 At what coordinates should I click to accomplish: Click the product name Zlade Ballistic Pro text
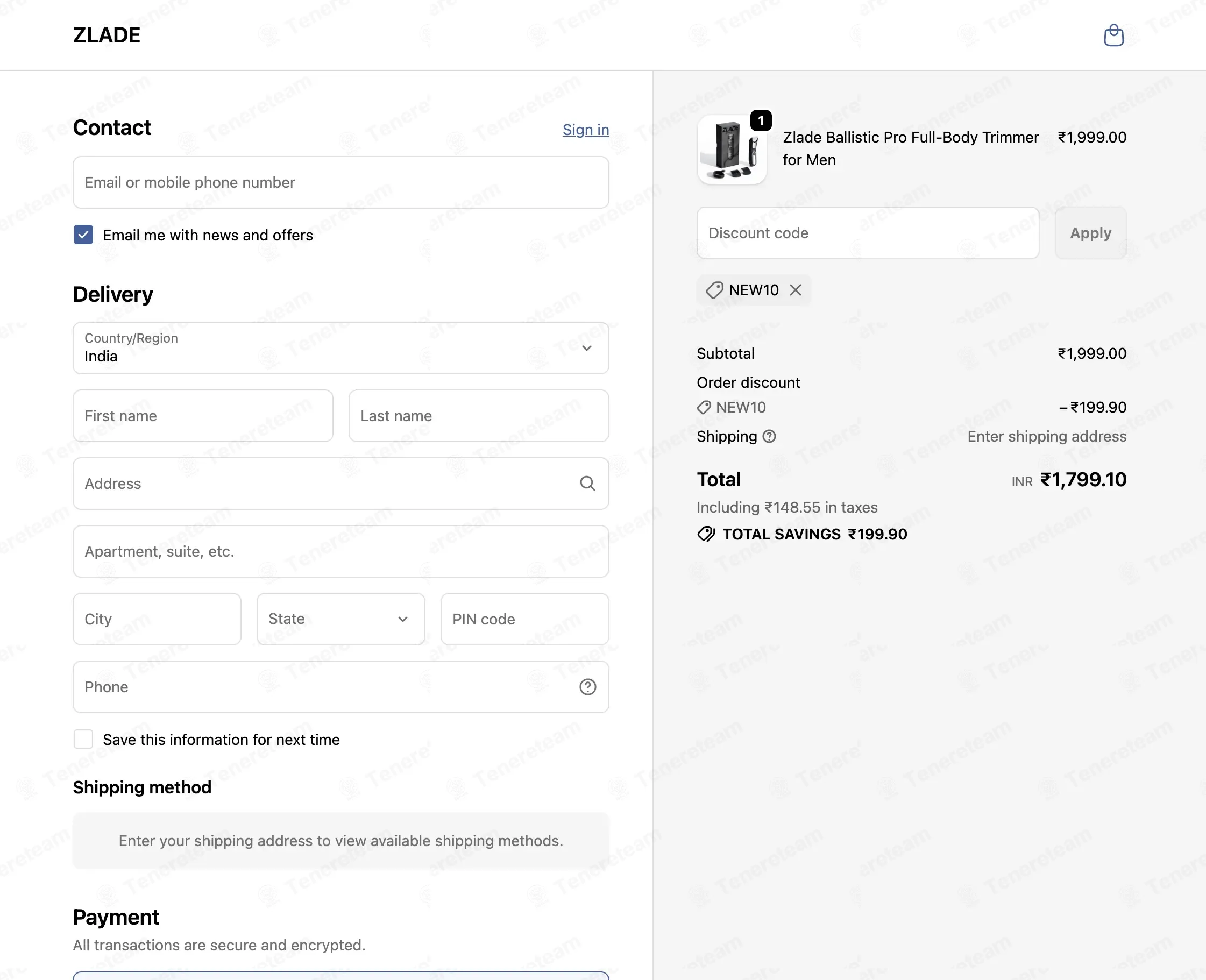(x=910, y=148)
